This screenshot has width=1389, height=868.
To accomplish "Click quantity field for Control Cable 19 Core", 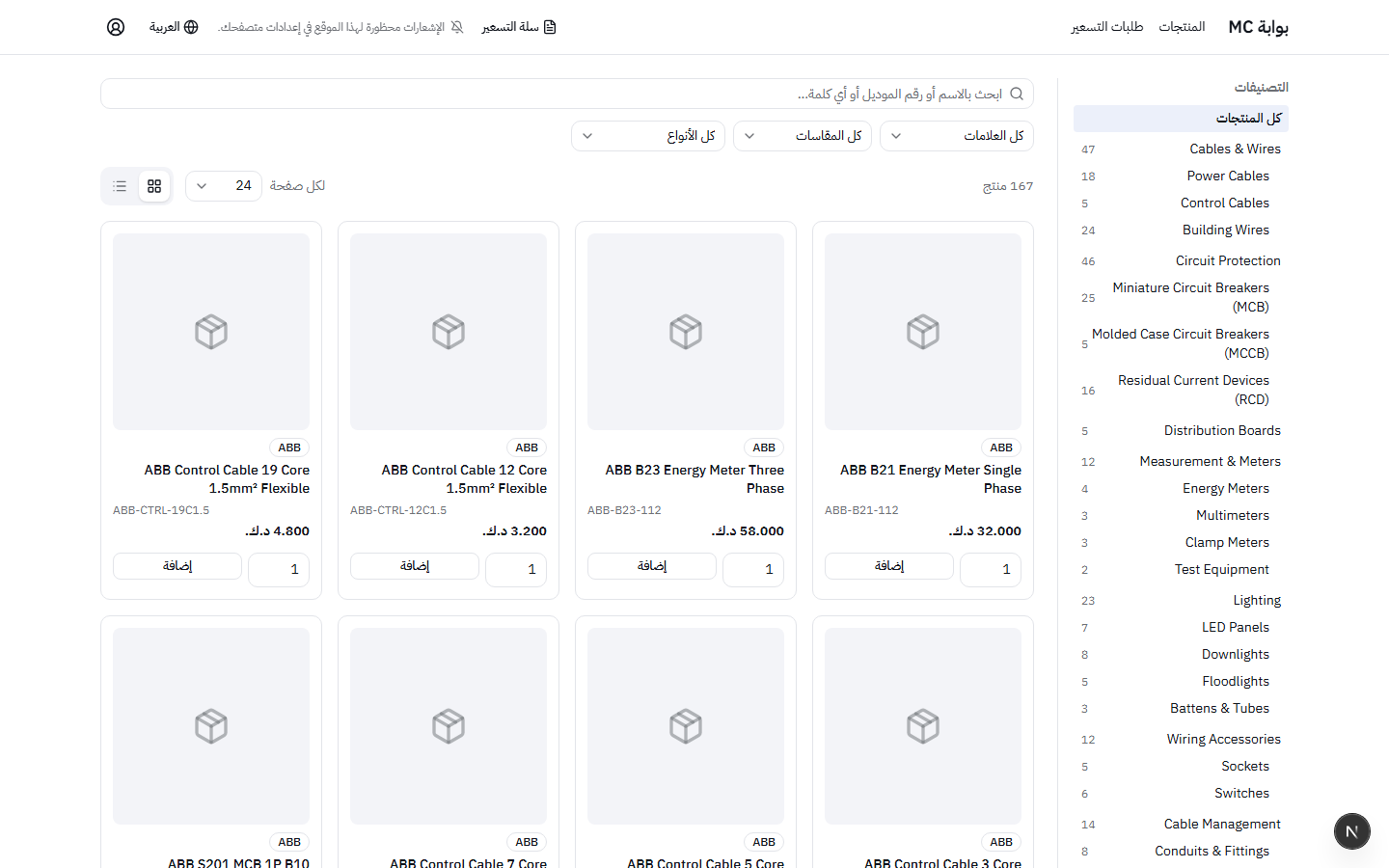I will point(279,569).
